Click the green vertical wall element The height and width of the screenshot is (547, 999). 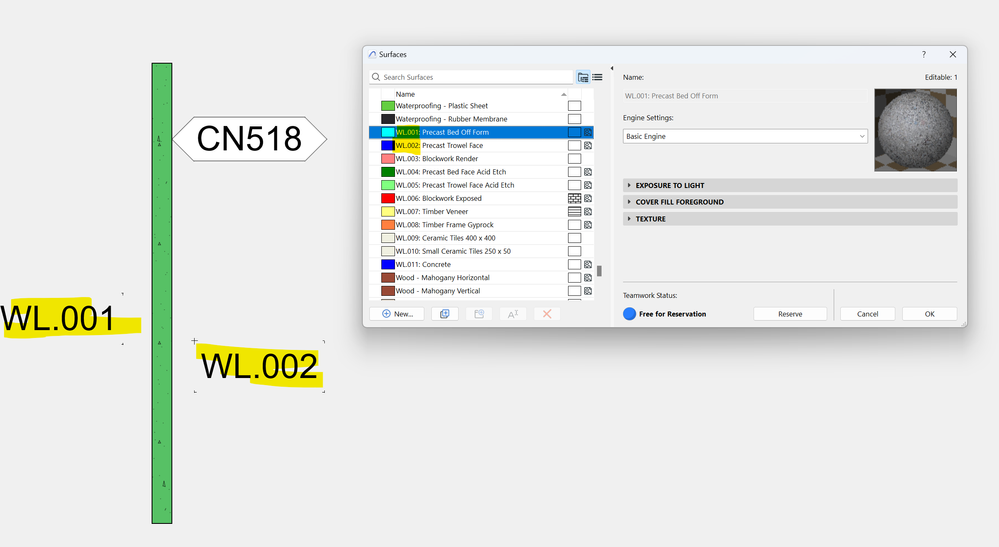coord(162,293)
